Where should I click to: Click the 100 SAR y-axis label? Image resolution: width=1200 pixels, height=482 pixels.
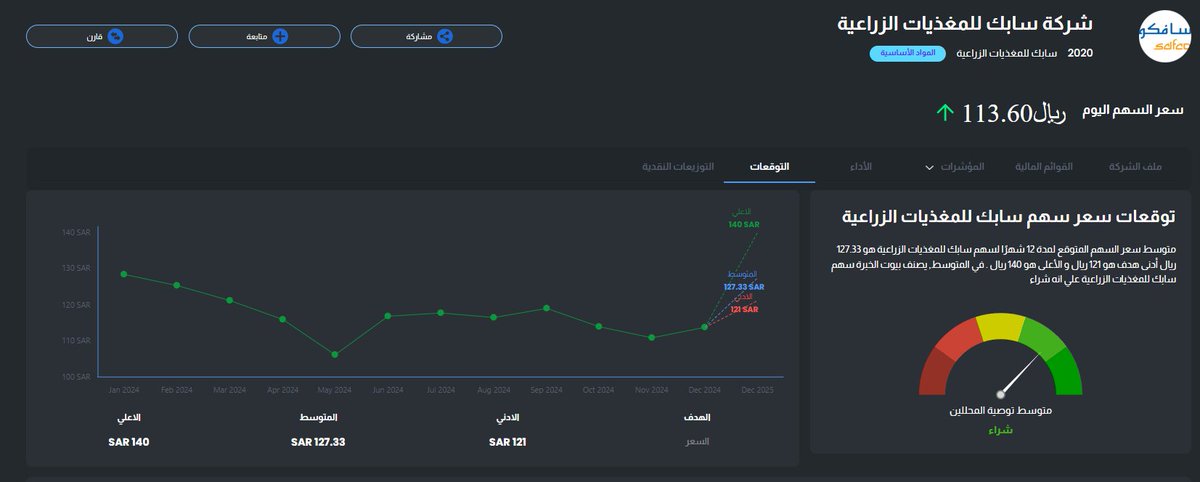click(x=77, y=377)
